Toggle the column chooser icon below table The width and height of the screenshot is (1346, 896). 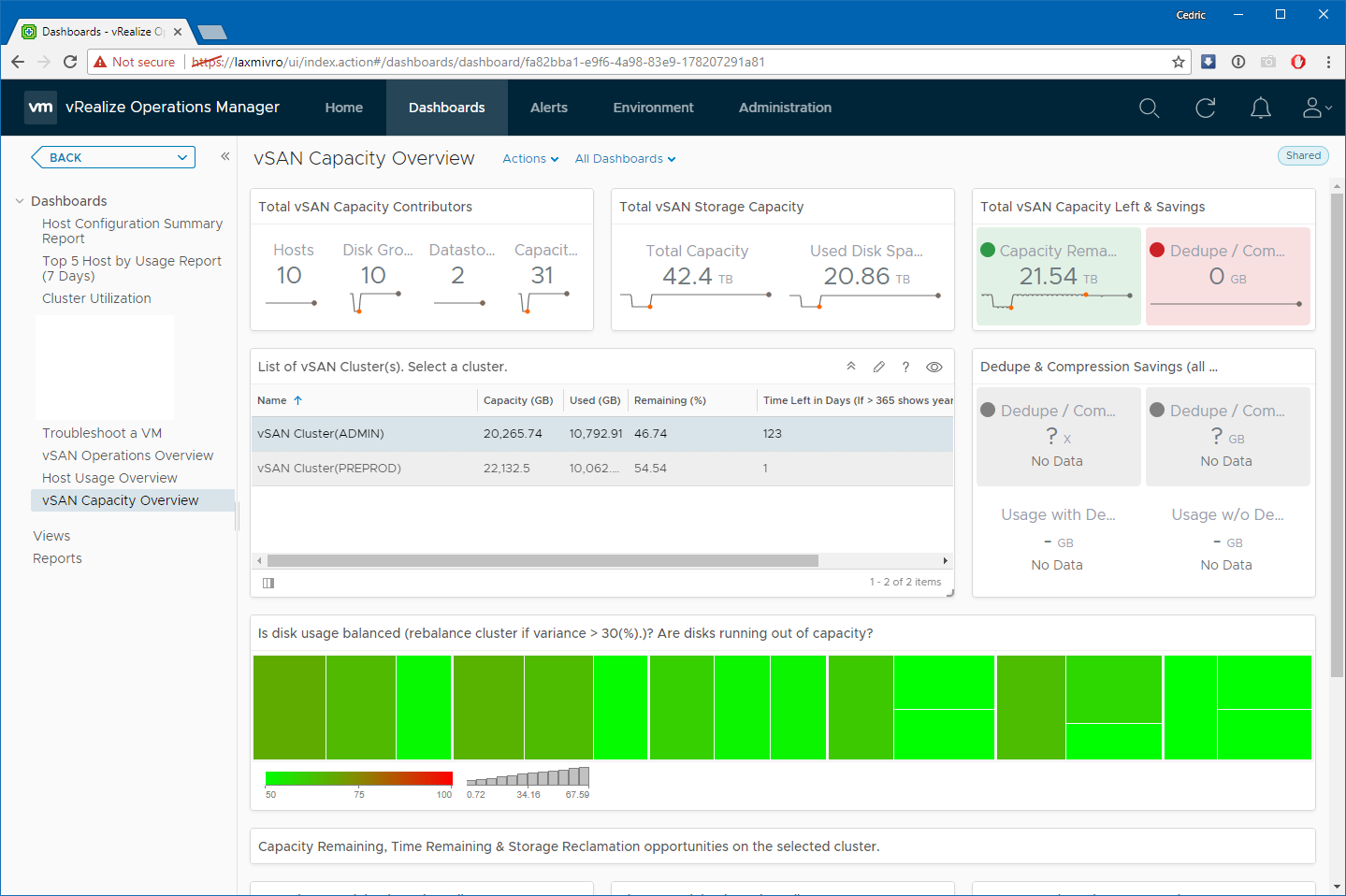268,583
